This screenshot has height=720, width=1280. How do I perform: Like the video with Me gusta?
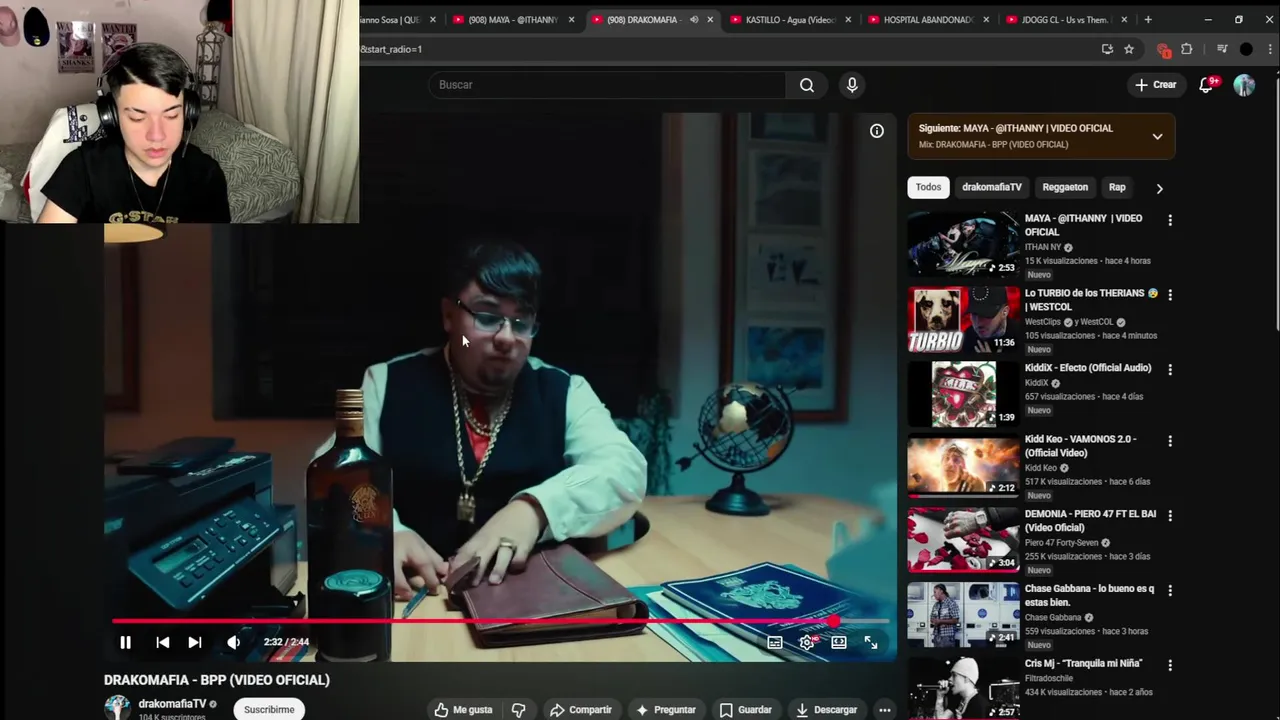[463, 710]
